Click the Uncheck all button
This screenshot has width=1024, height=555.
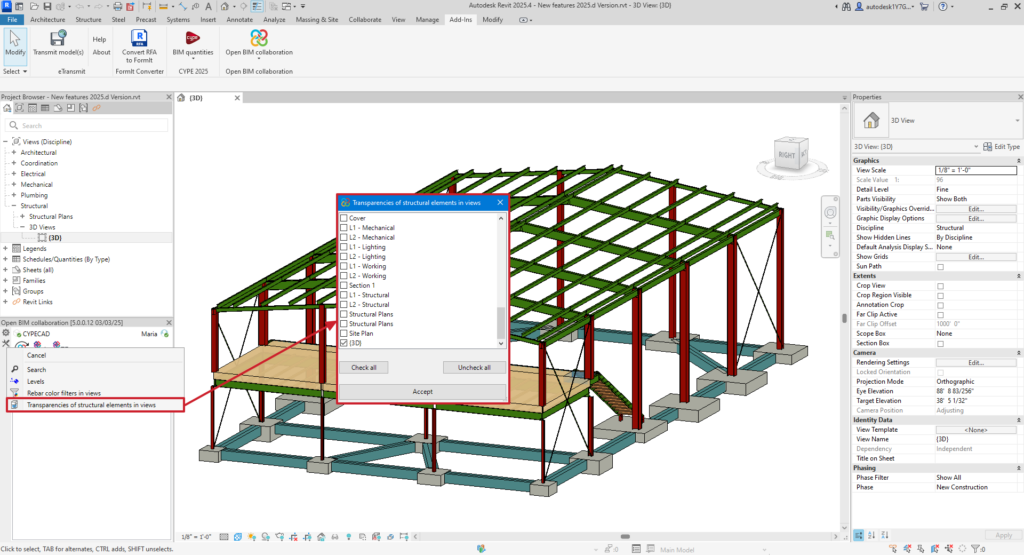(474, 368)
